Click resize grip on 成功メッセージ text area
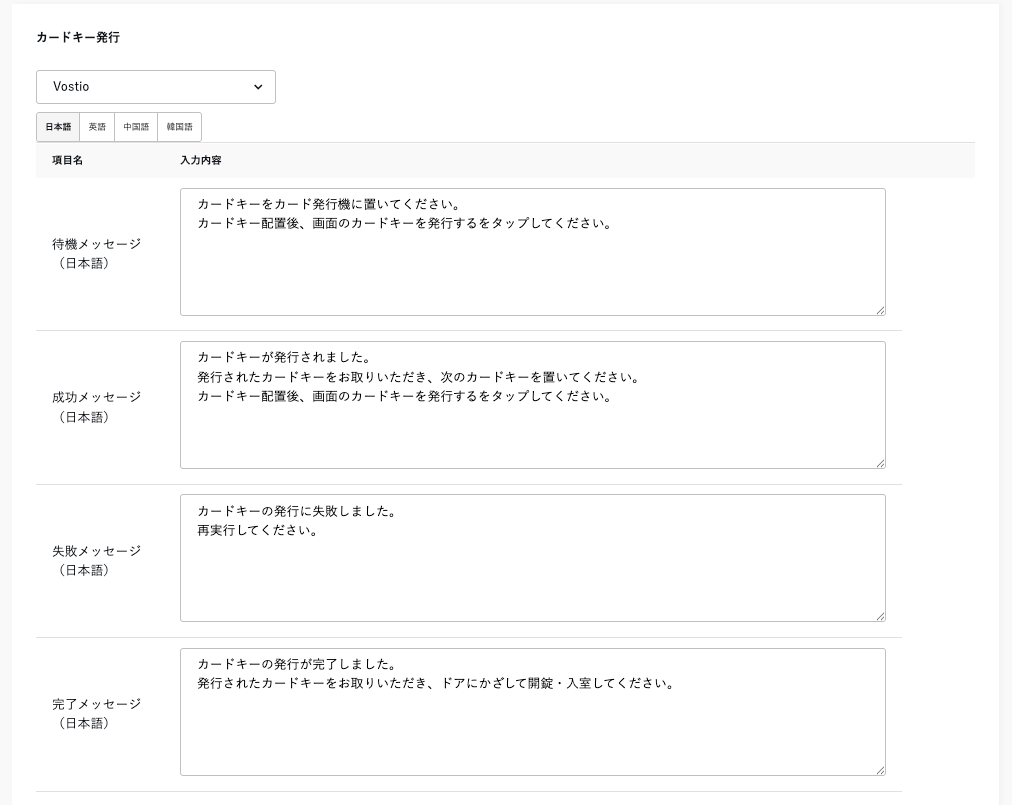Viewport: 1012px width, 805px height. 880,463
